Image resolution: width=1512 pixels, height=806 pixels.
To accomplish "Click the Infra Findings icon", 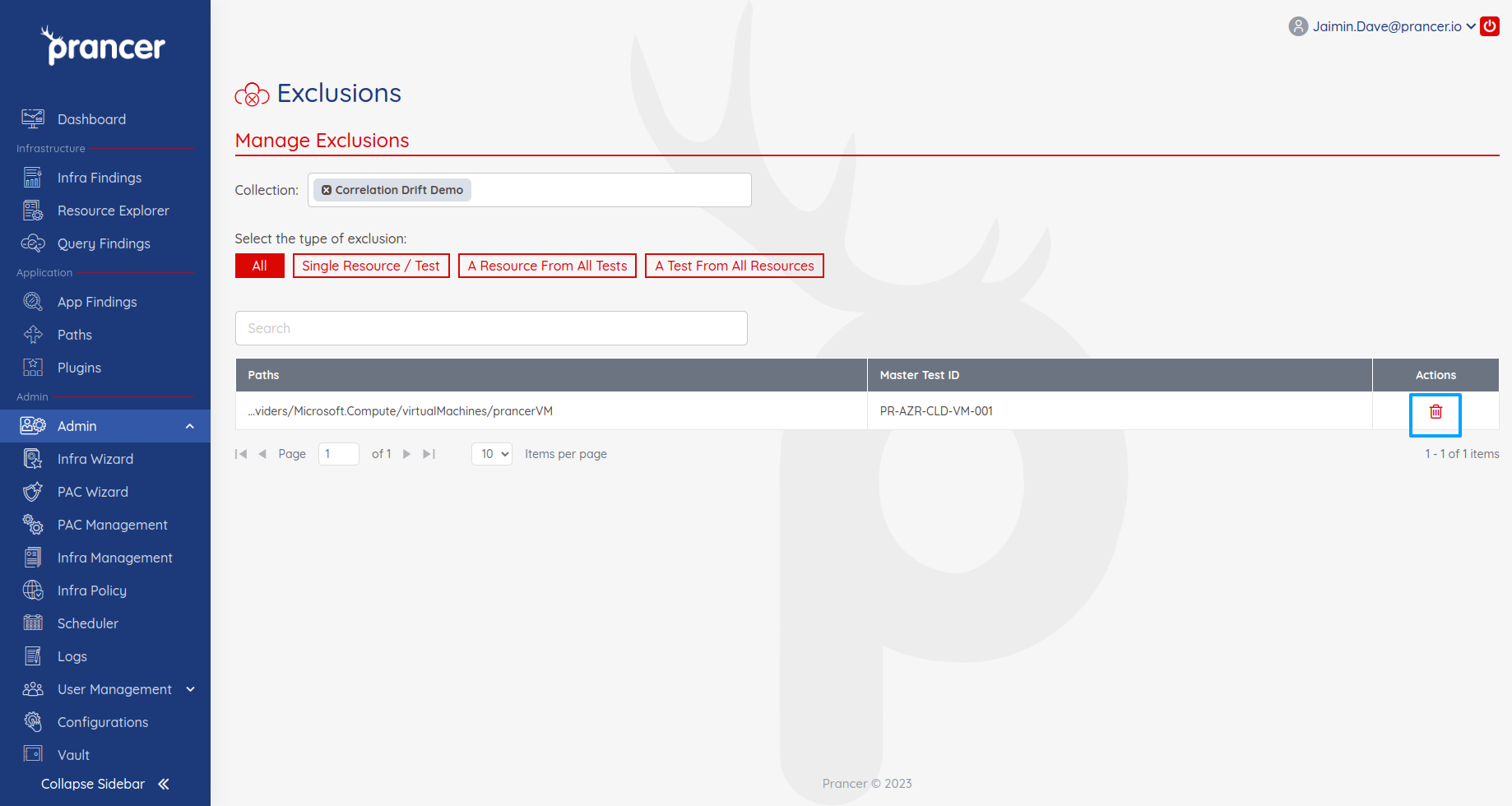I will coord(33,178).
